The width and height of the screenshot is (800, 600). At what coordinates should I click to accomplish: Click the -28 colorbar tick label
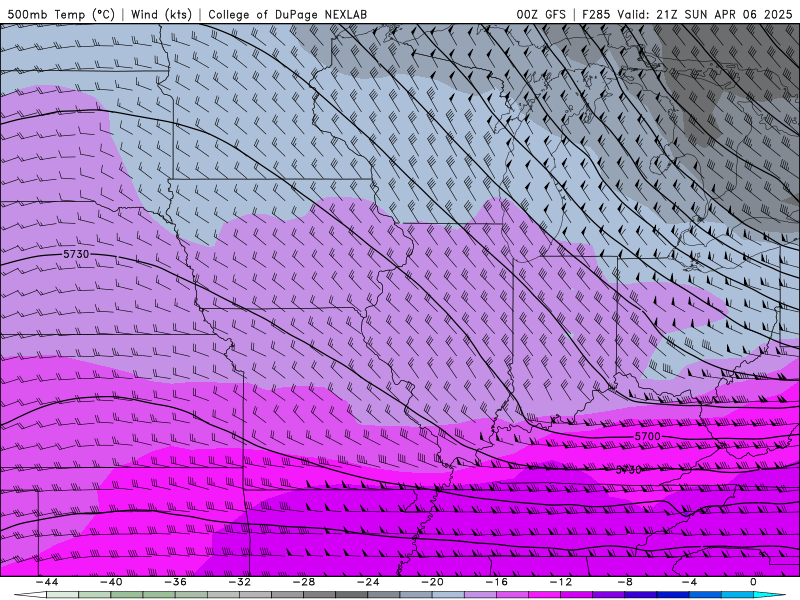click(304, 582)
